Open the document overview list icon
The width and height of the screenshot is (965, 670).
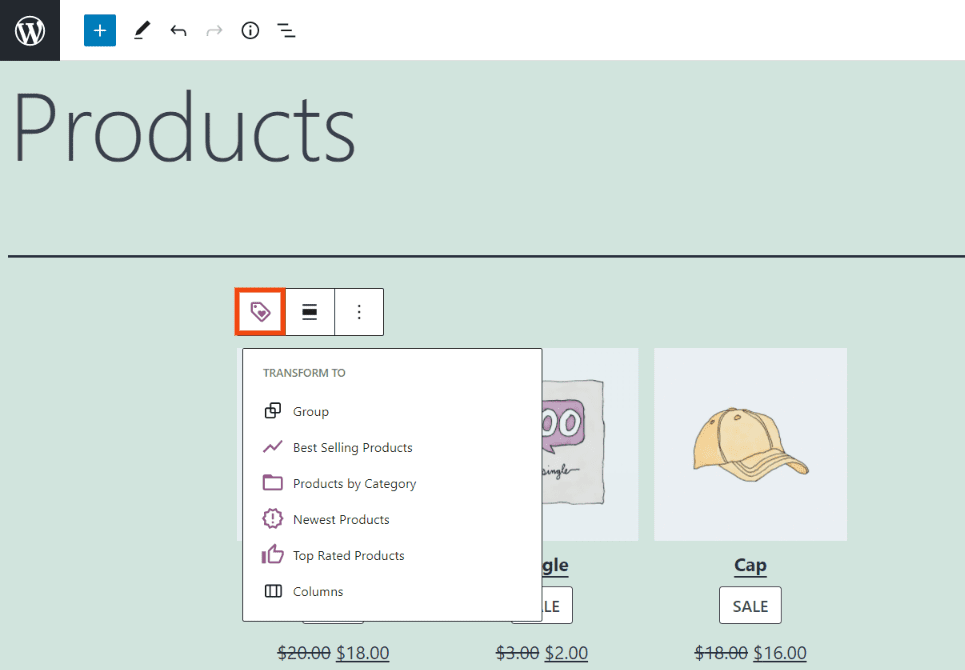tap(286, 30)
